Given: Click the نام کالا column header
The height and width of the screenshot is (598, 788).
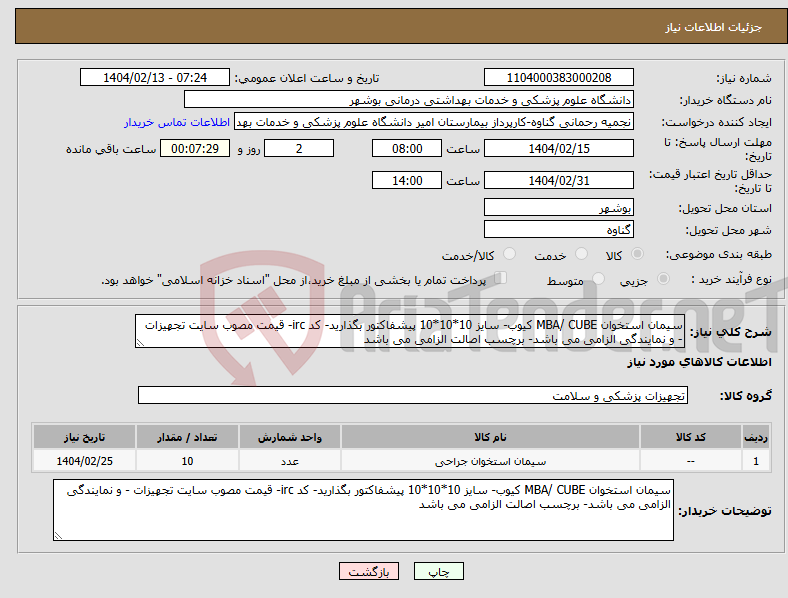Looking at the screenshot, I should [x=490, y=437].
